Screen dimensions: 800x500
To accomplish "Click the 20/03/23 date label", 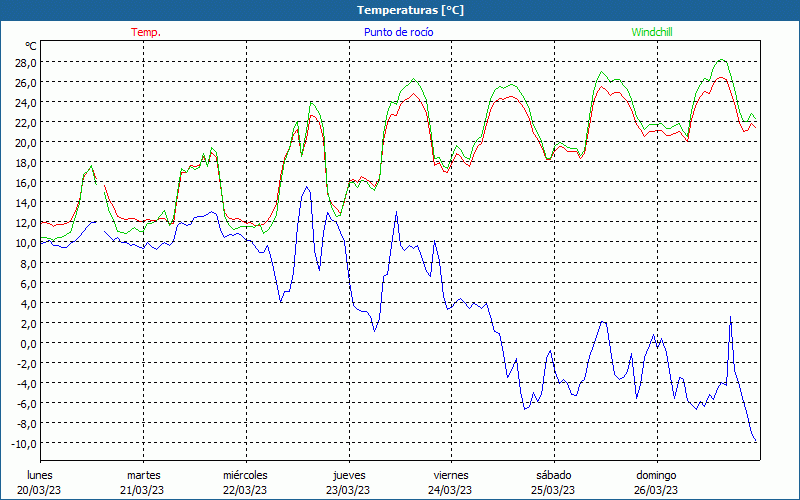I will [x=39, y=490].
